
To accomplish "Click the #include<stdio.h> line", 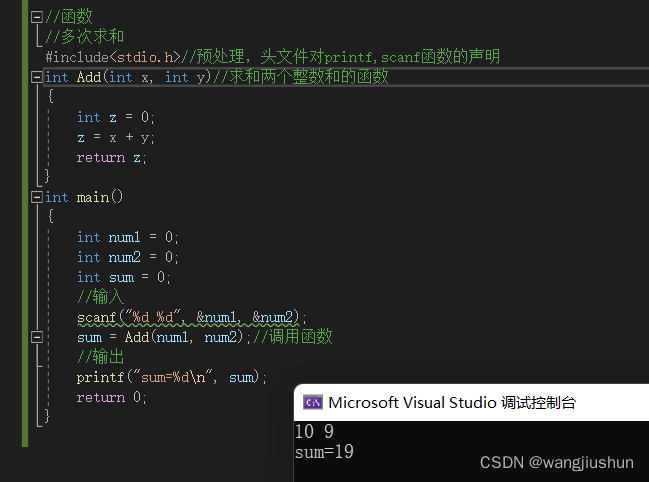I will click(273, 57).
